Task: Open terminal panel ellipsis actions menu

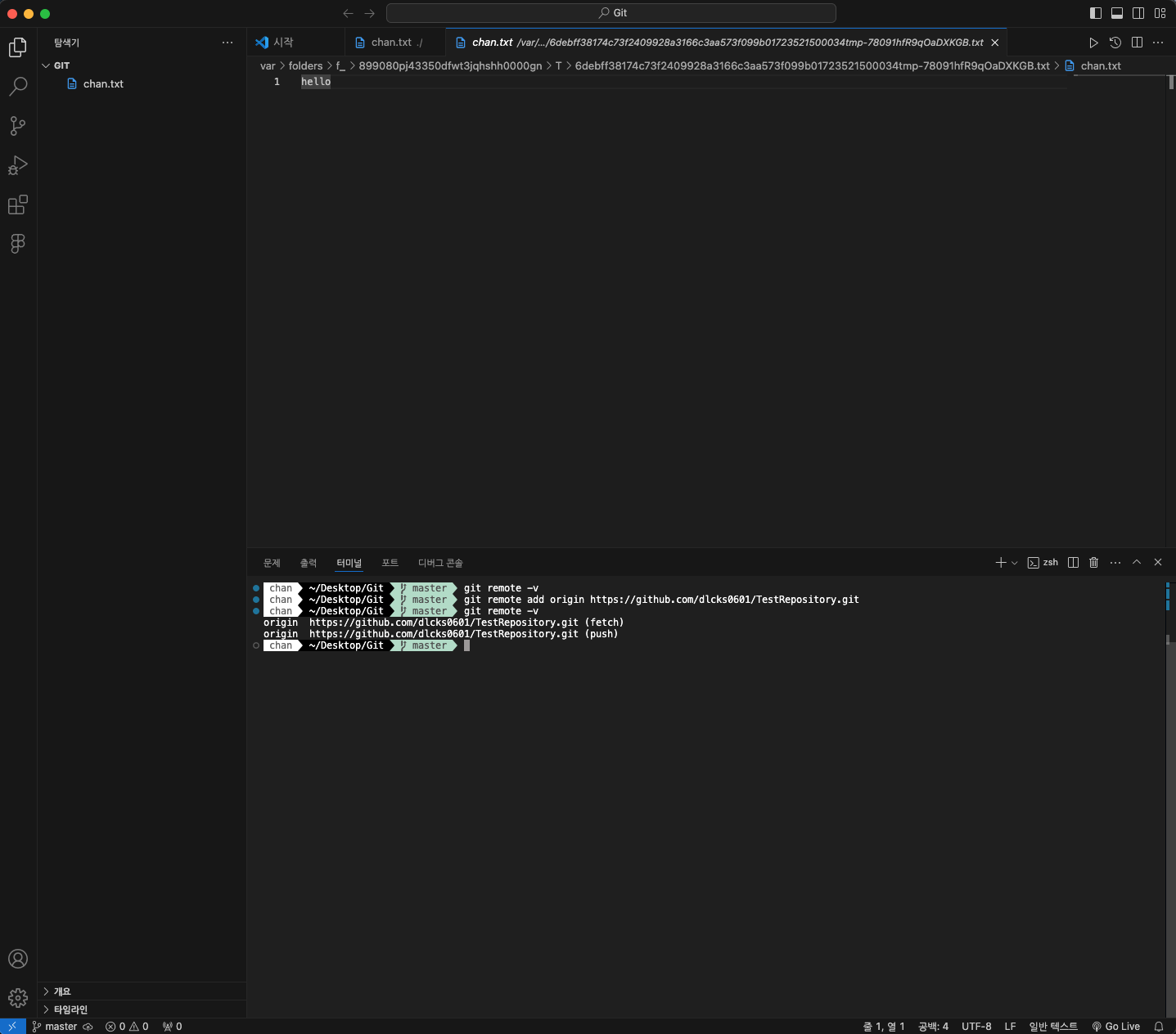Action: 1115,563
